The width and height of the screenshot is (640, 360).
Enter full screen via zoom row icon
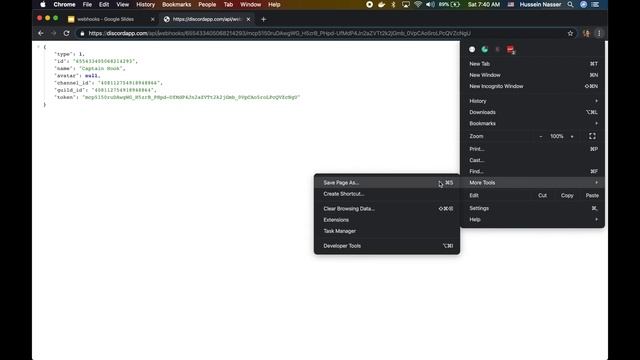tap(592, 136)
